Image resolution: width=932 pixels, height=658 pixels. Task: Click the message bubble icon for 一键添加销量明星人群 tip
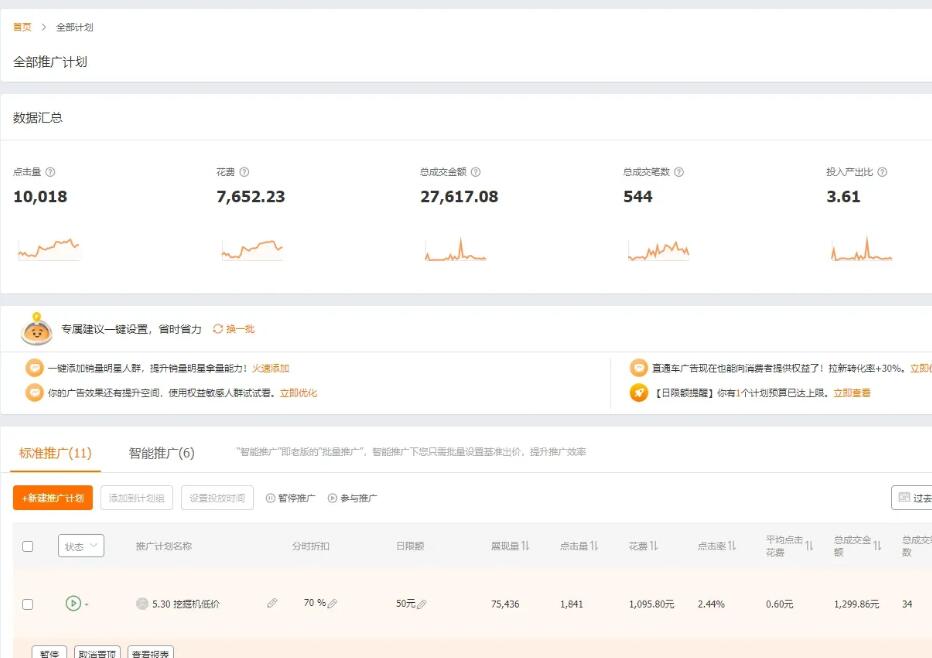(34, 368)
